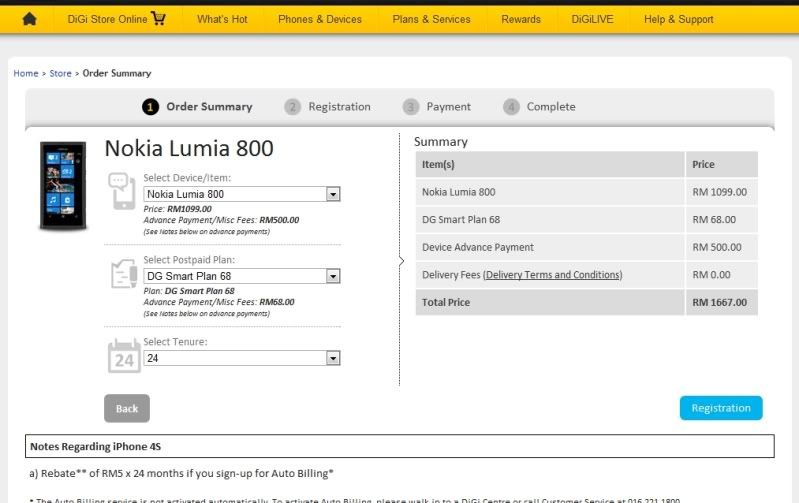This screenshot has width=799, height=503.
Task: Follow the Store breadcrumb link
Action: point(60,73)
